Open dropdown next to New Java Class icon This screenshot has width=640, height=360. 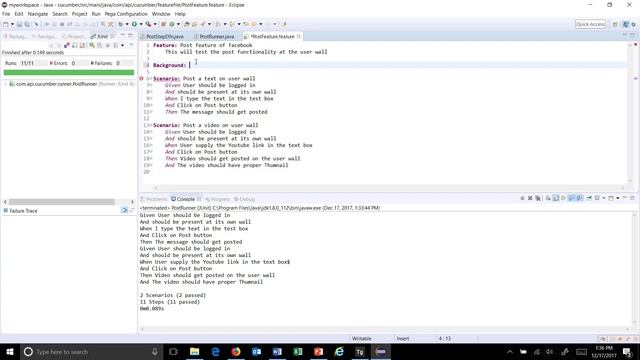point(178,24)
